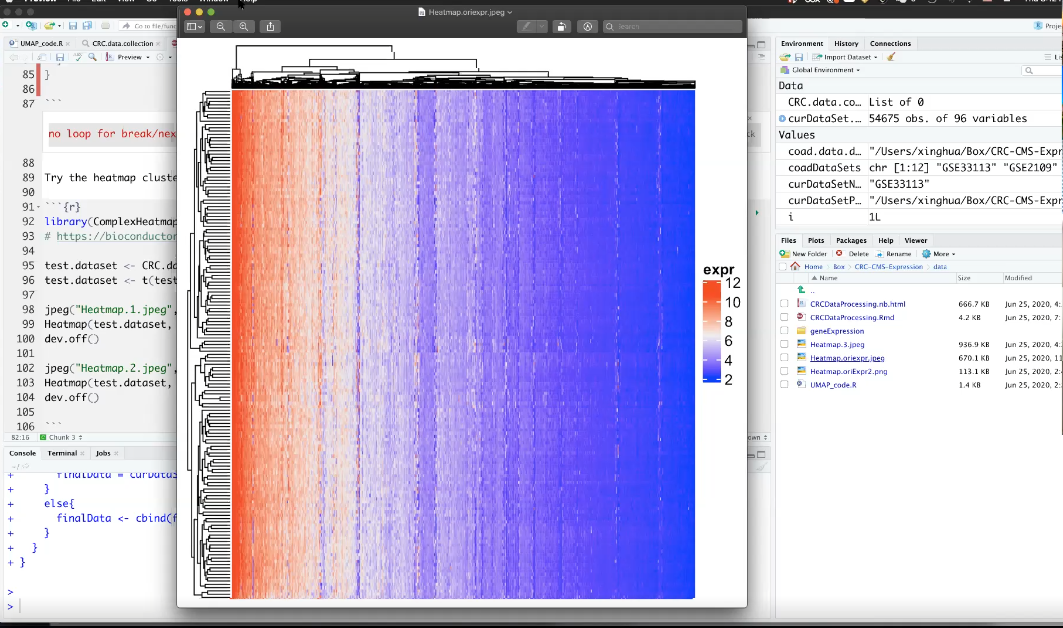Switch to the History tab
Screen dimensions: 1063x628
[846, 44]
